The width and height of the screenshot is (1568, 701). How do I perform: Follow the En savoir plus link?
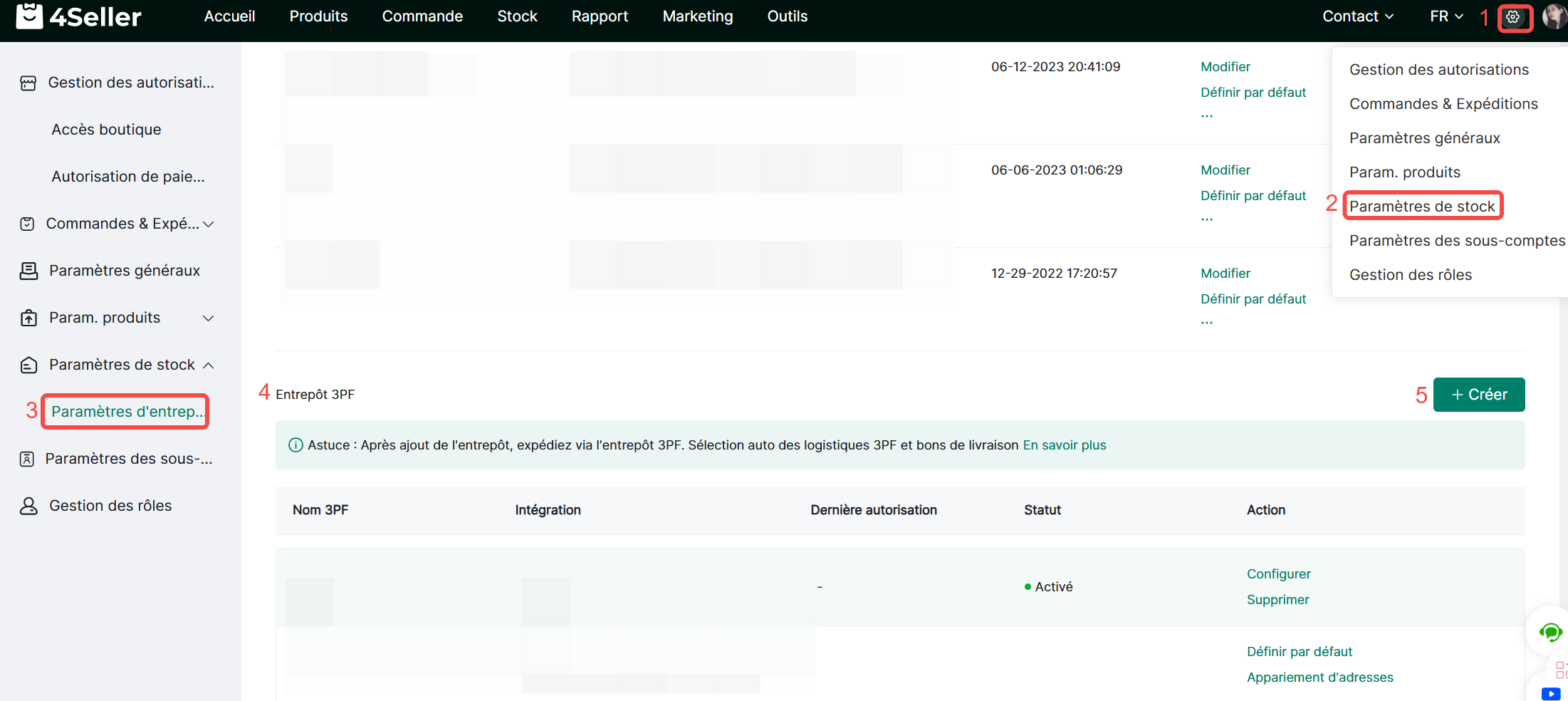(x=1064, y=445)
